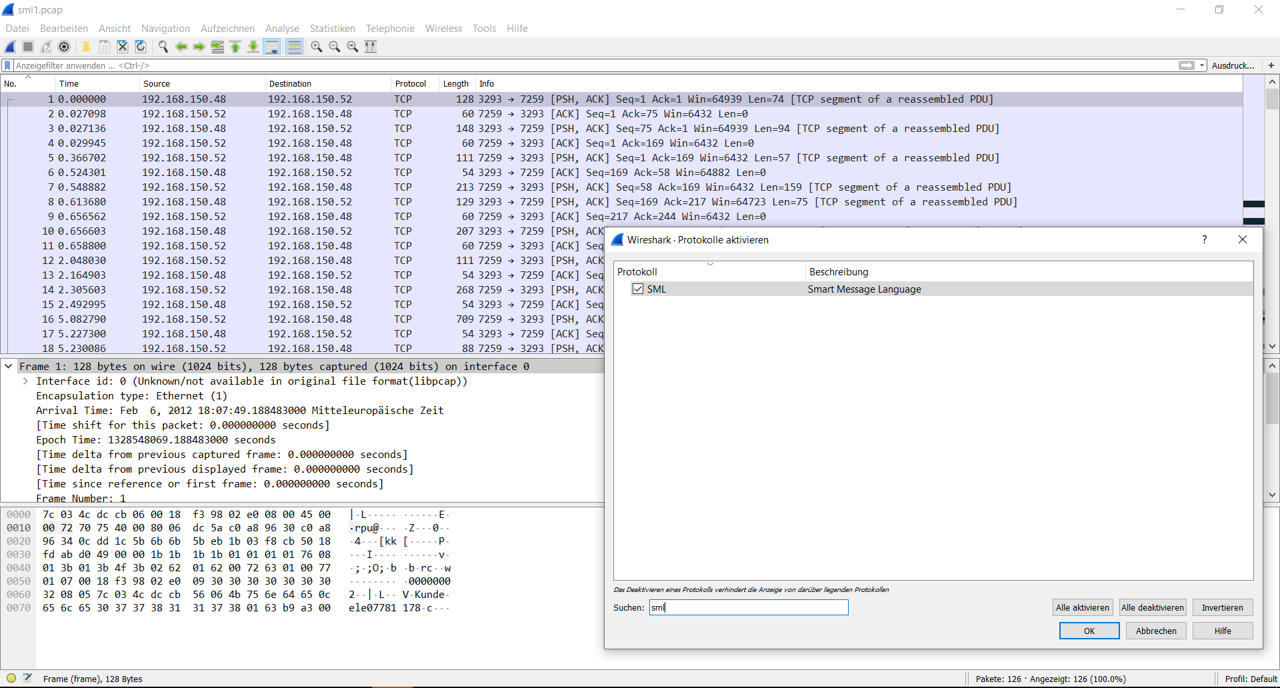Click the Invertieren button
This screenshot has width=1280, height=688.
[x=1222, y=607]
